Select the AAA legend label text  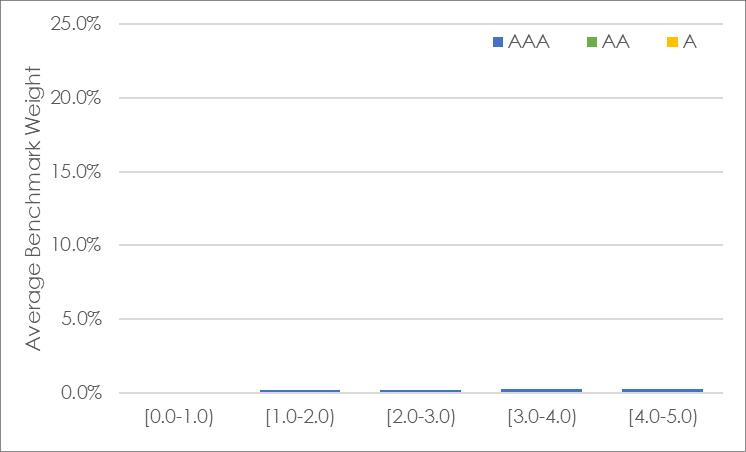coord(529,42)
